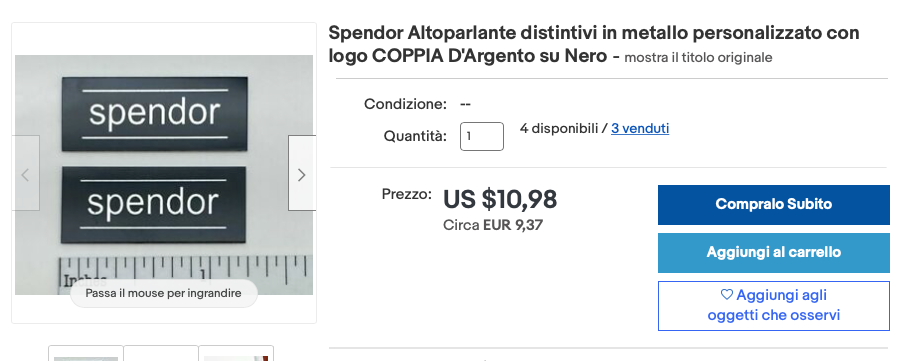Click the heart icon on the watchlist button
The image size is (897, 361).
(727, 295)
